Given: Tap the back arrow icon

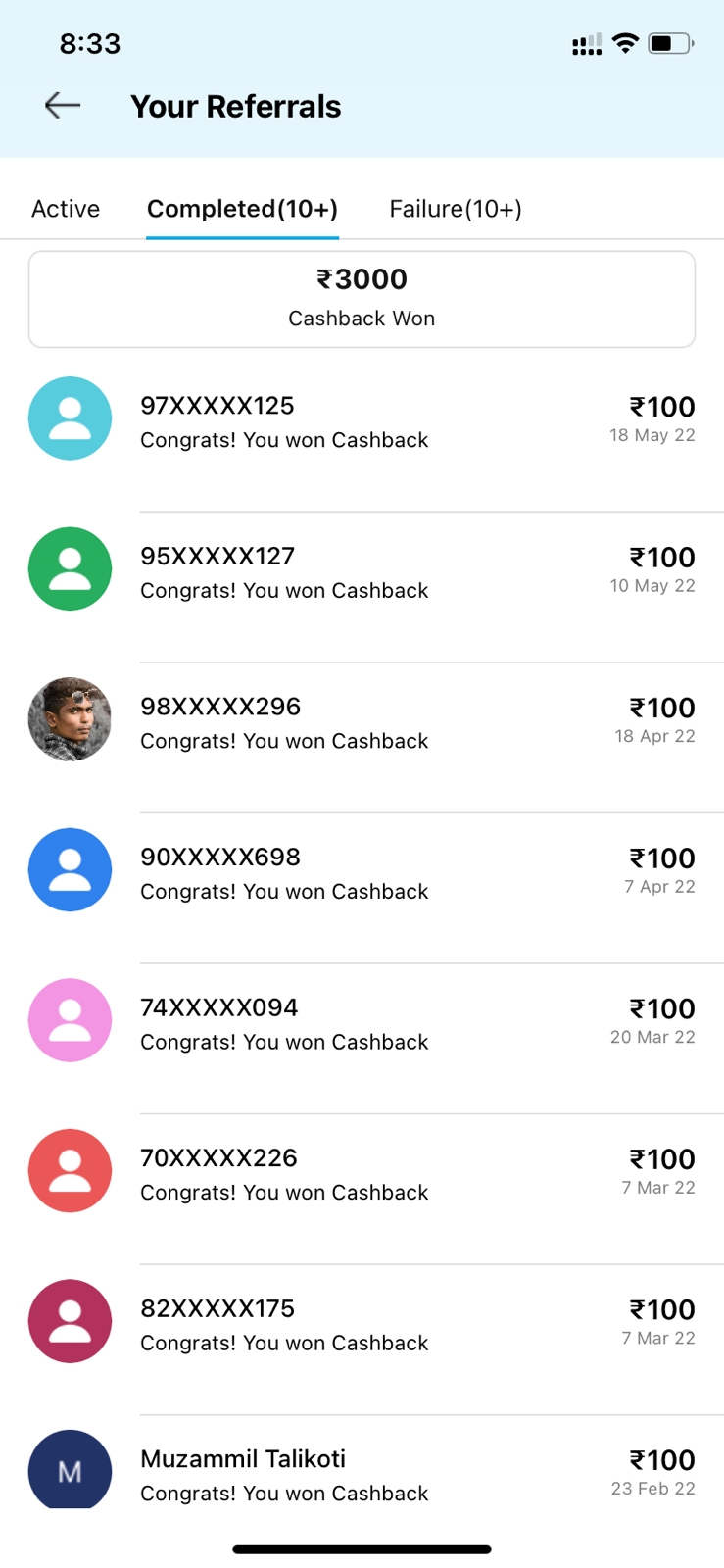Looking at the screenshot, I should 63,105.
